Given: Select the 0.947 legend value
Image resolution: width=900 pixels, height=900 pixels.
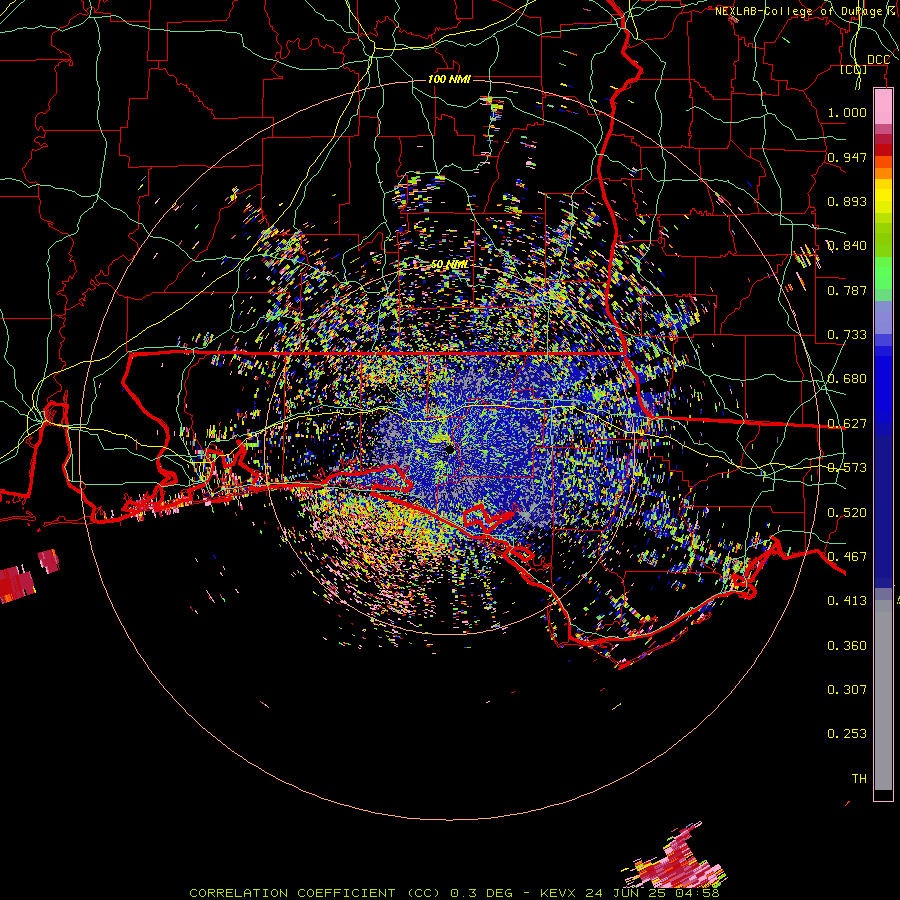Looking at the screenshot, I should (847, 157).
